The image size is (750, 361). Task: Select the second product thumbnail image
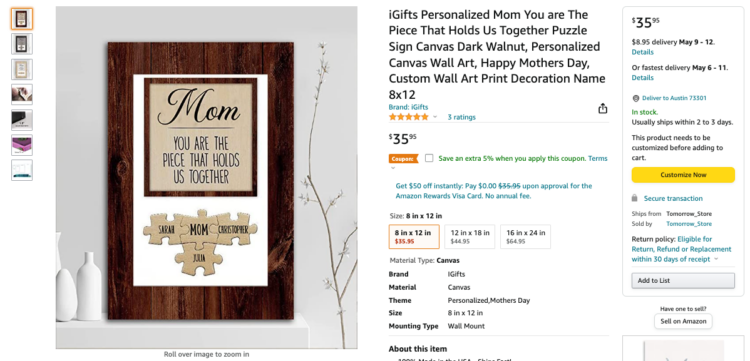(22, 44)
